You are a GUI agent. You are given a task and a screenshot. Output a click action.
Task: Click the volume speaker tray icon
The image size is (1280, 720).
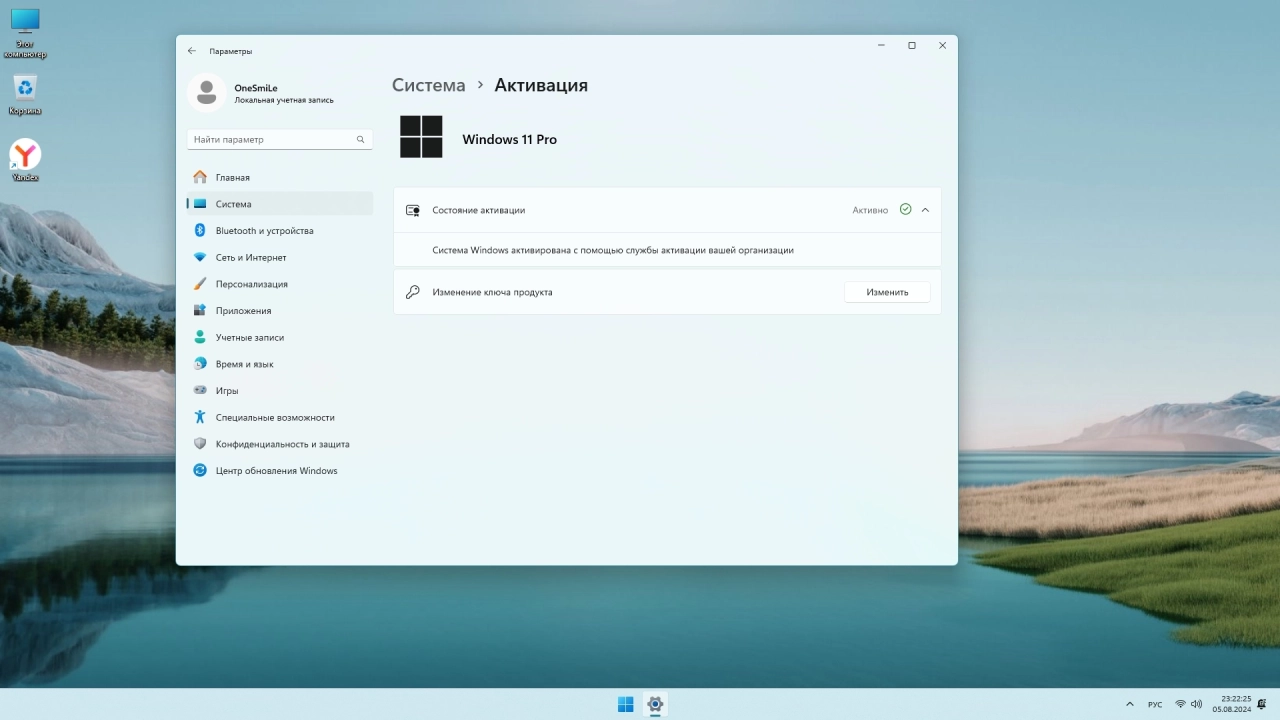click(x=1196, y=704)
